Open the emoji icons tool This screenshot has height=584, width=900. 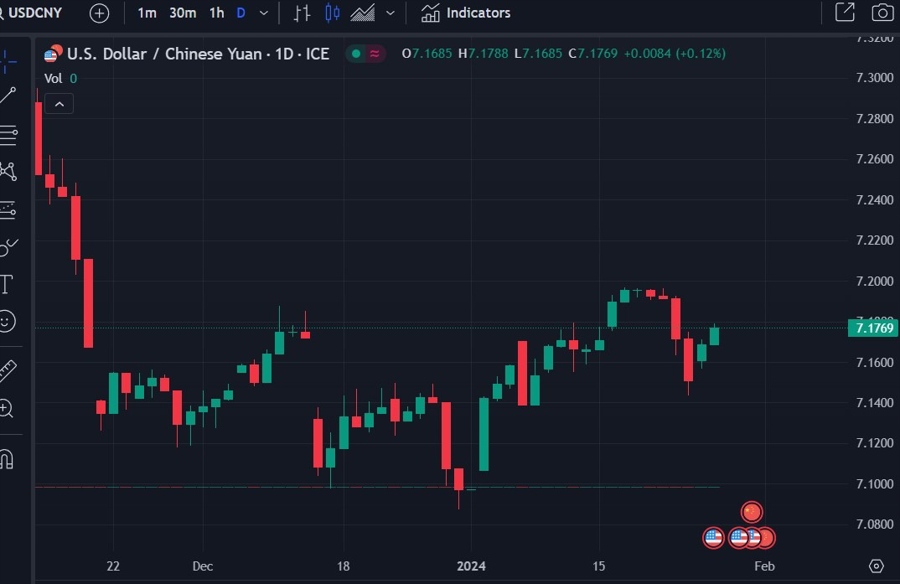point(7,321)
